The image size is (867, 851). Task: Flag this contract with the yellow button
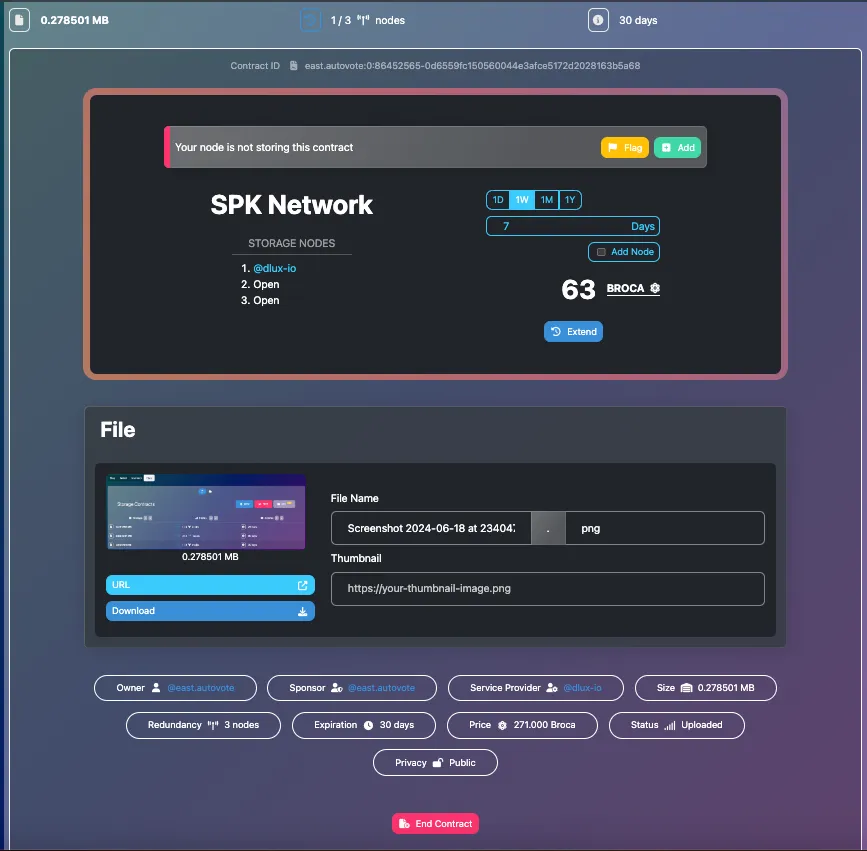(625, 148)
